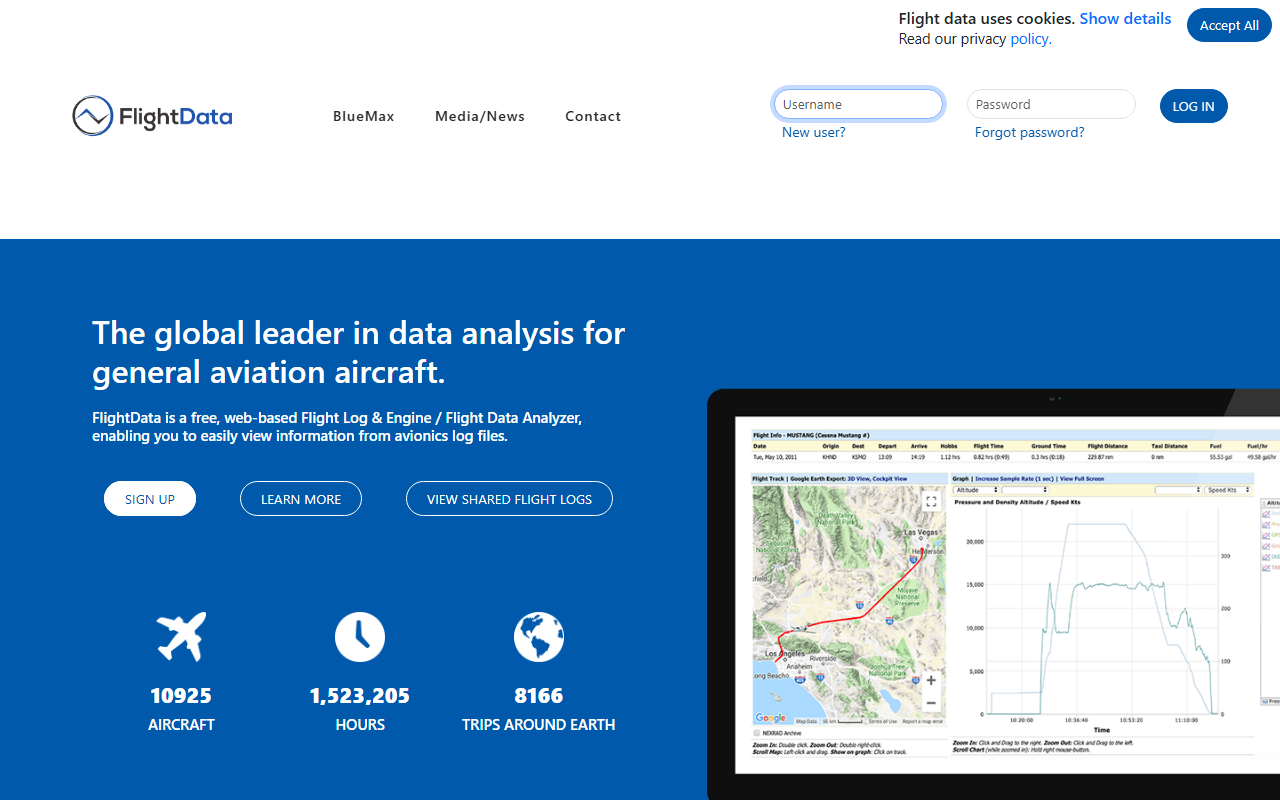Click the TRIPS AROUND EARTH label
The width and height of the screenshot is (1280, 800).
(x=539, y=725)
